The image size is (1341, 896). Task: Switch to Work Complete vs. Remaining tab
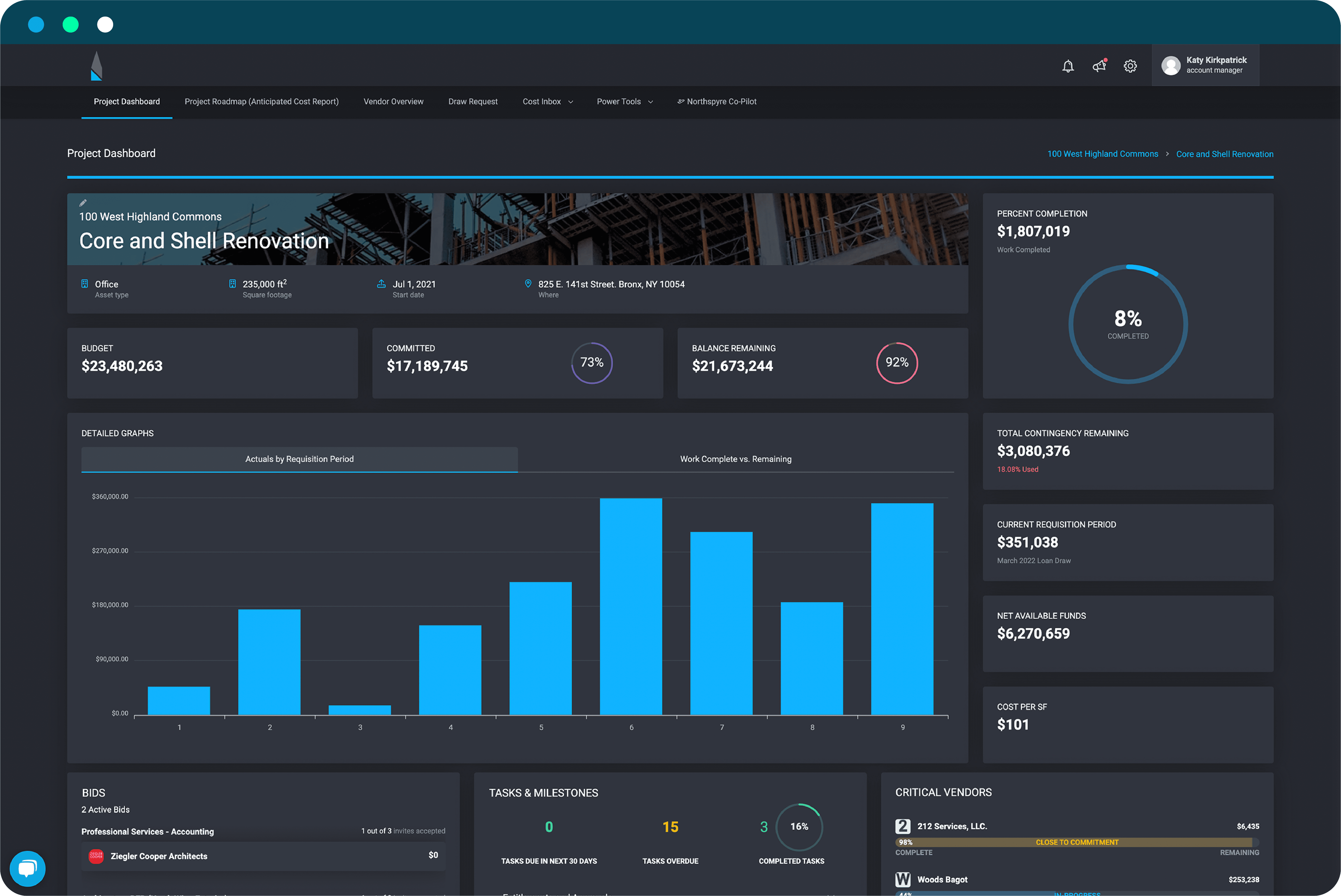735,459
